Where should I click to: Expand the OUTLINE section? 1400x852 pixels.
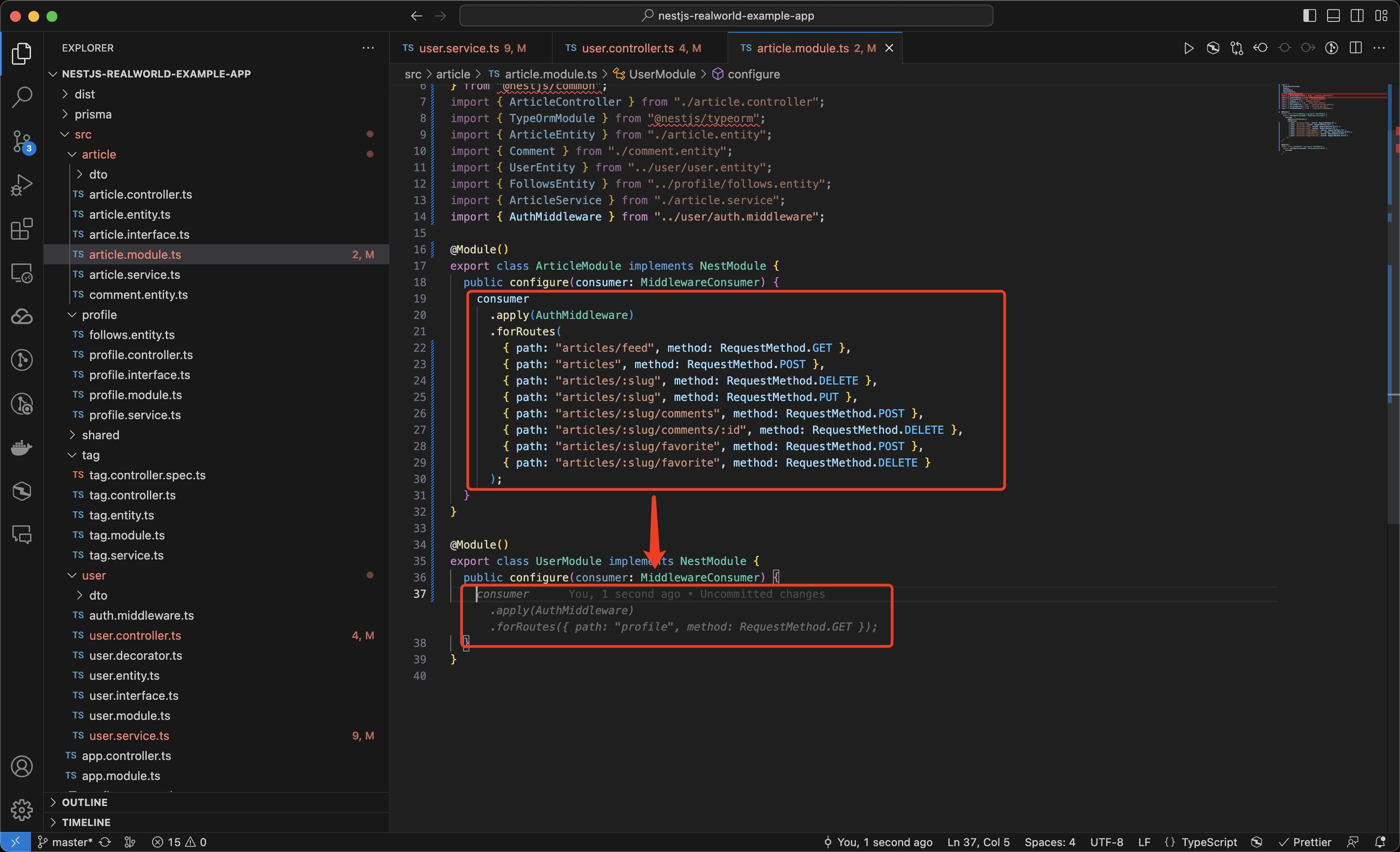[x=85, y=802]
